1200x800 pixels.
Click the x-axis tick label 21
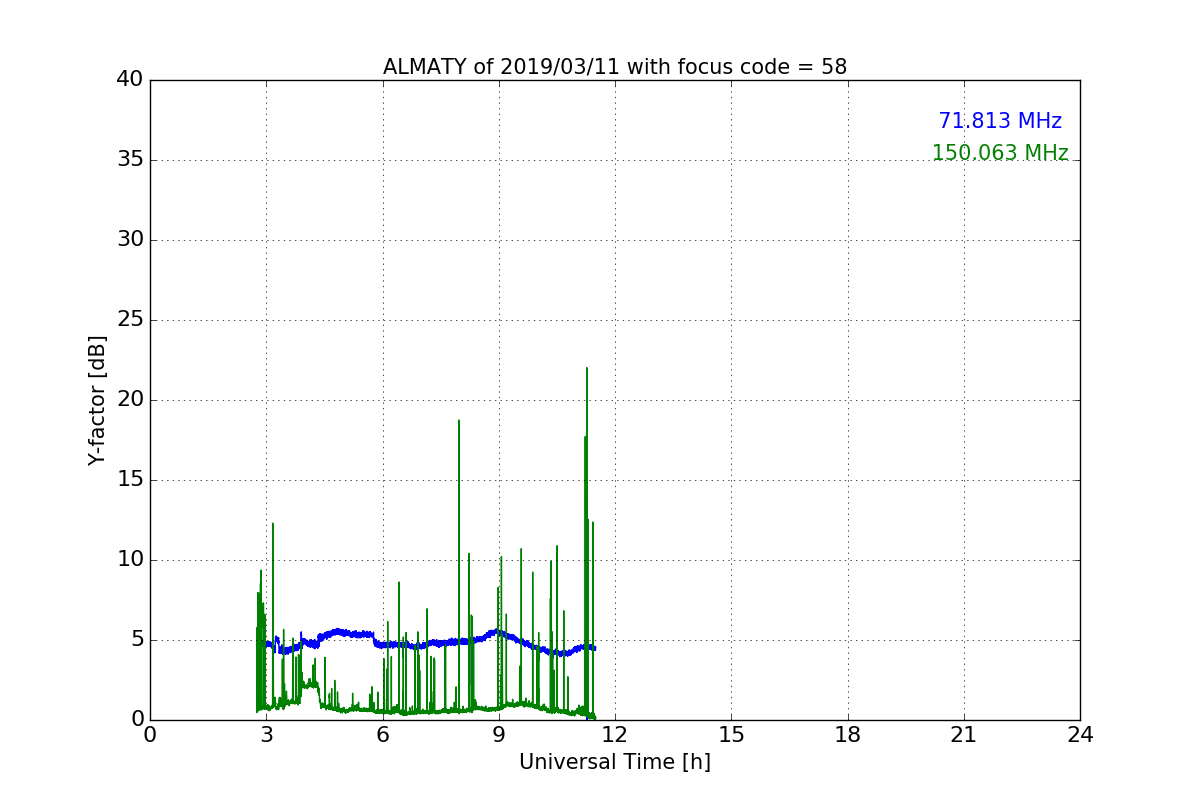(x=964, y=735)
